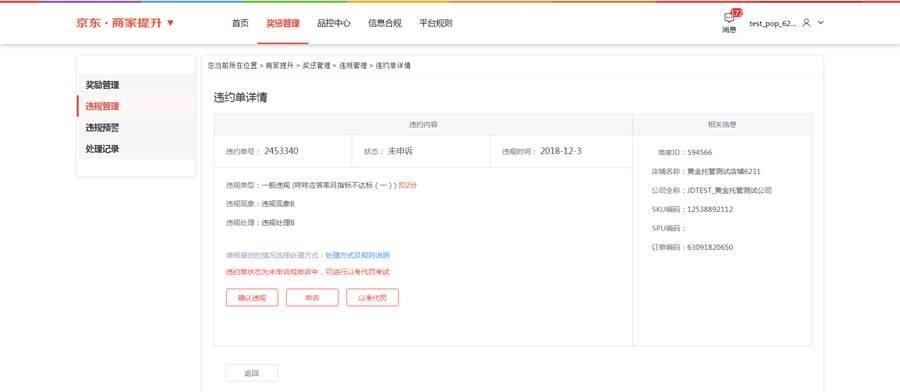
Task: Click SKU code 12538892112
Action: coord(710,209)
